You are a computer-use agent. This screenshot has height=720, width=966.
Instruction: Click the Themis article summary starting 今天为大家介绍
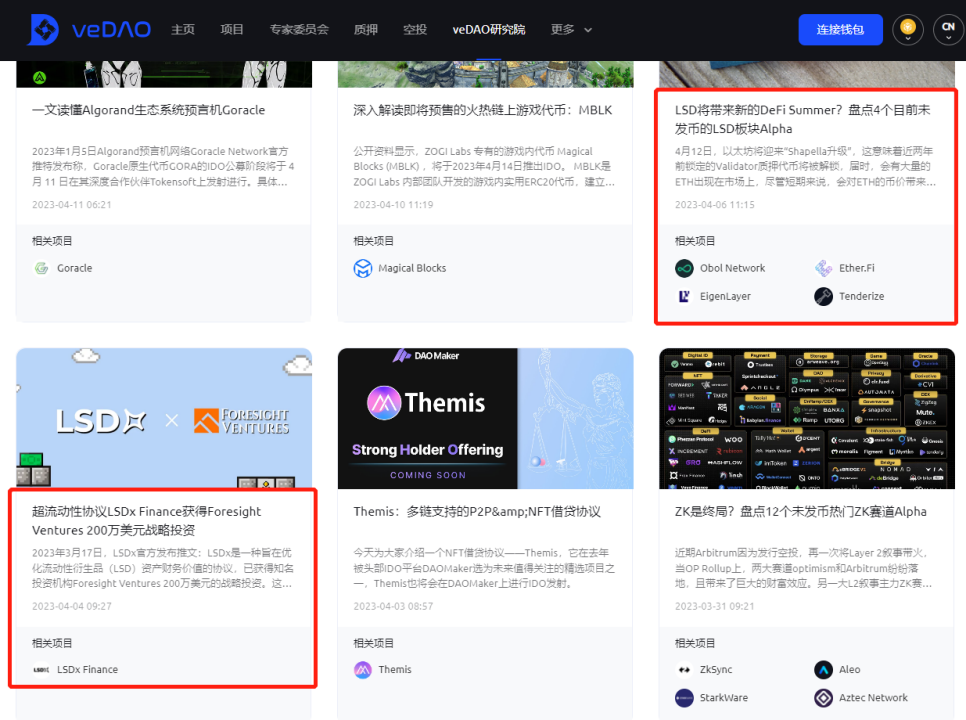click(x=484, y=568)
